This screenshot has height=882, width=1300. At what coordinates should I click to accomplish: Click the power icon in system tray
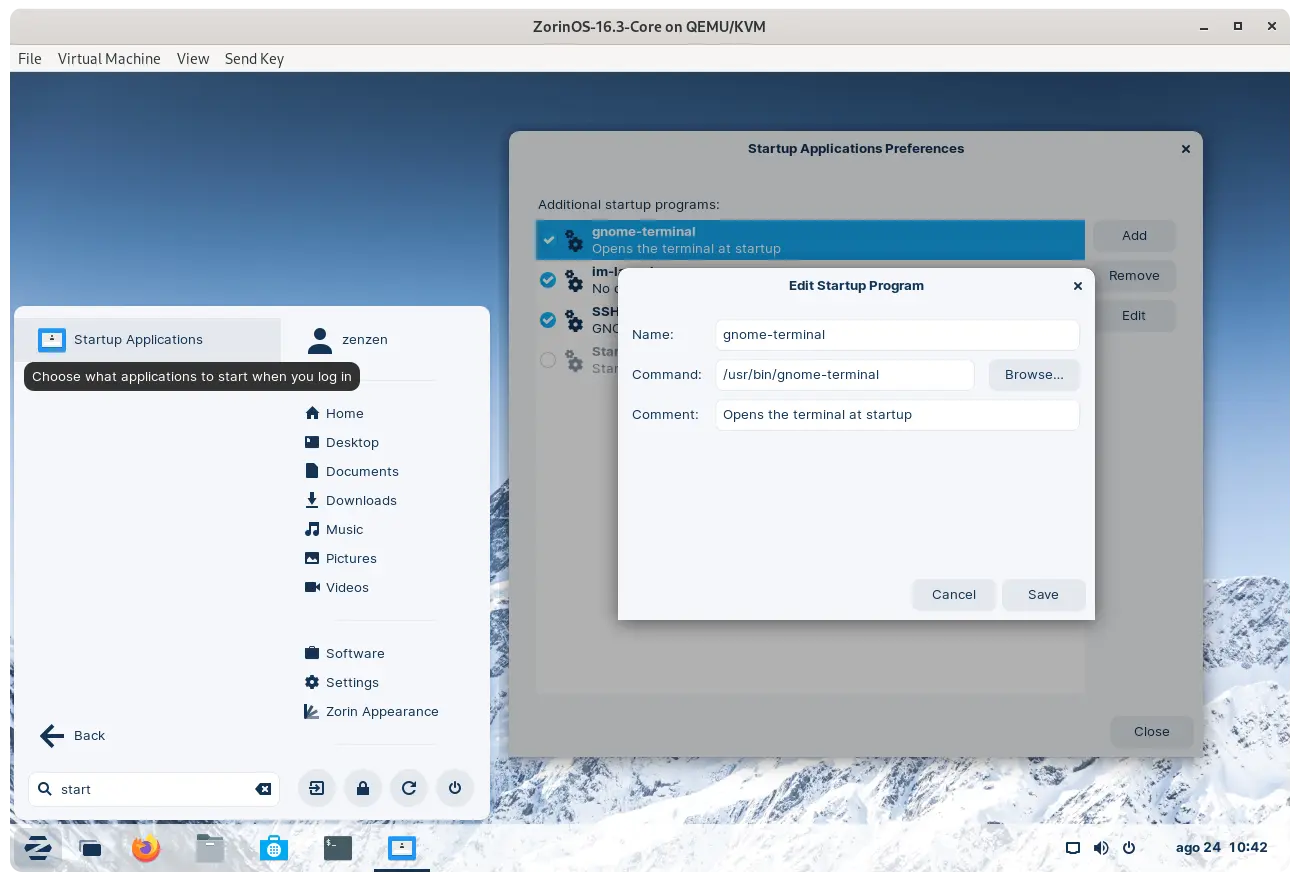tap(1129, 848)
